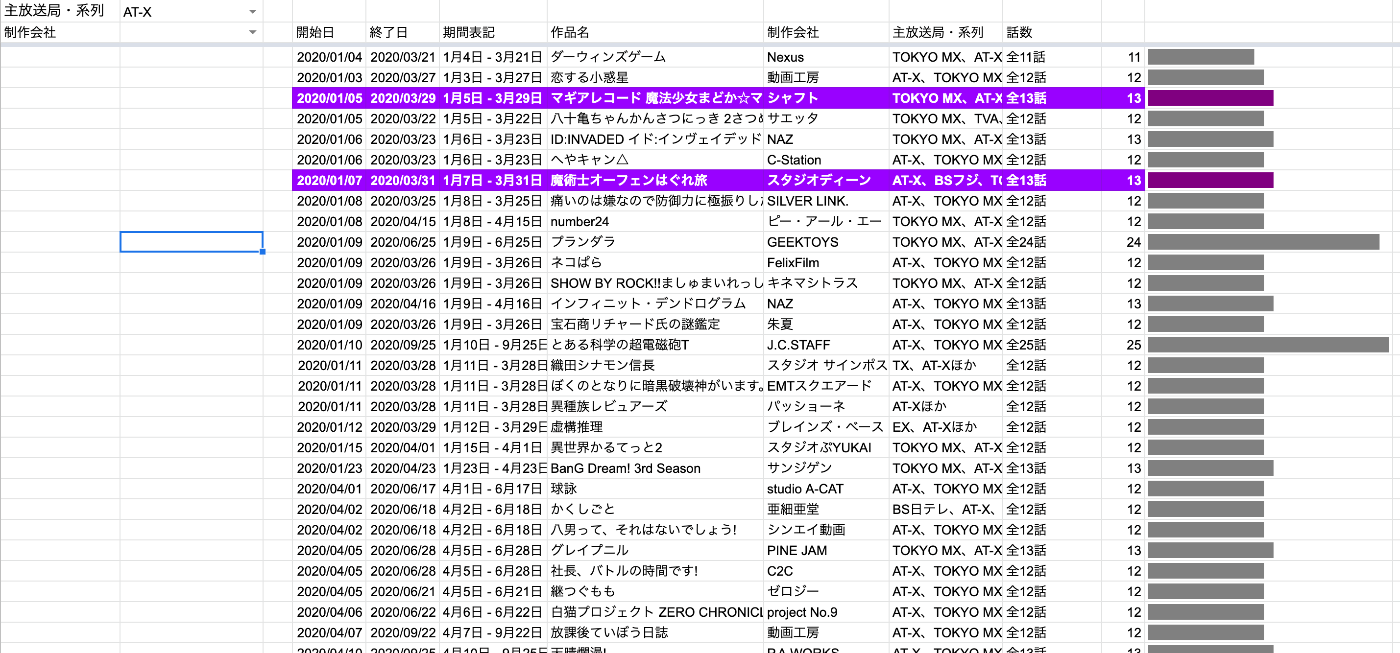Screen dimensions: 1400x653
Task: Open the empty 制作会社 filter dropdown arrow
Action: [x=252, y=33]
